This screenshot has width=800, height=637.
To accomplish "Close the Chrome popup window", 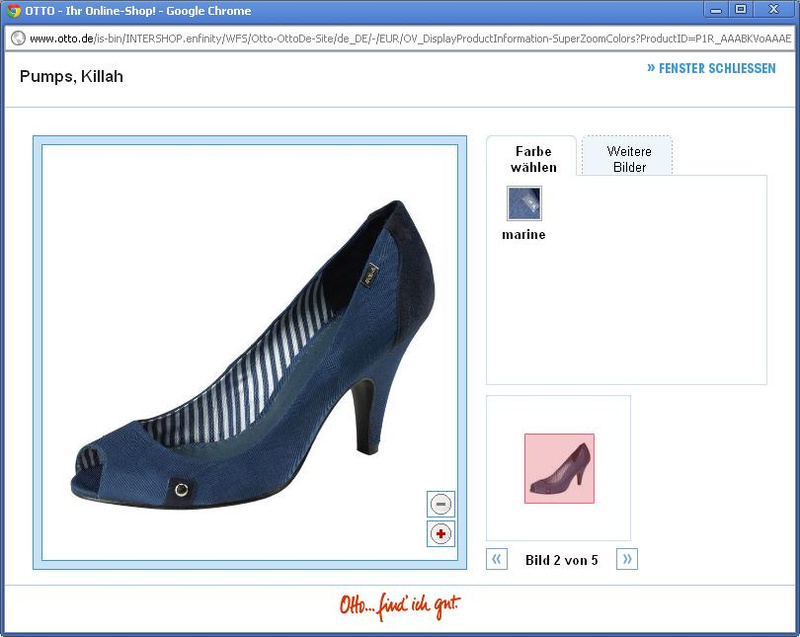I will pyautogui.click(x=774, y=10).
